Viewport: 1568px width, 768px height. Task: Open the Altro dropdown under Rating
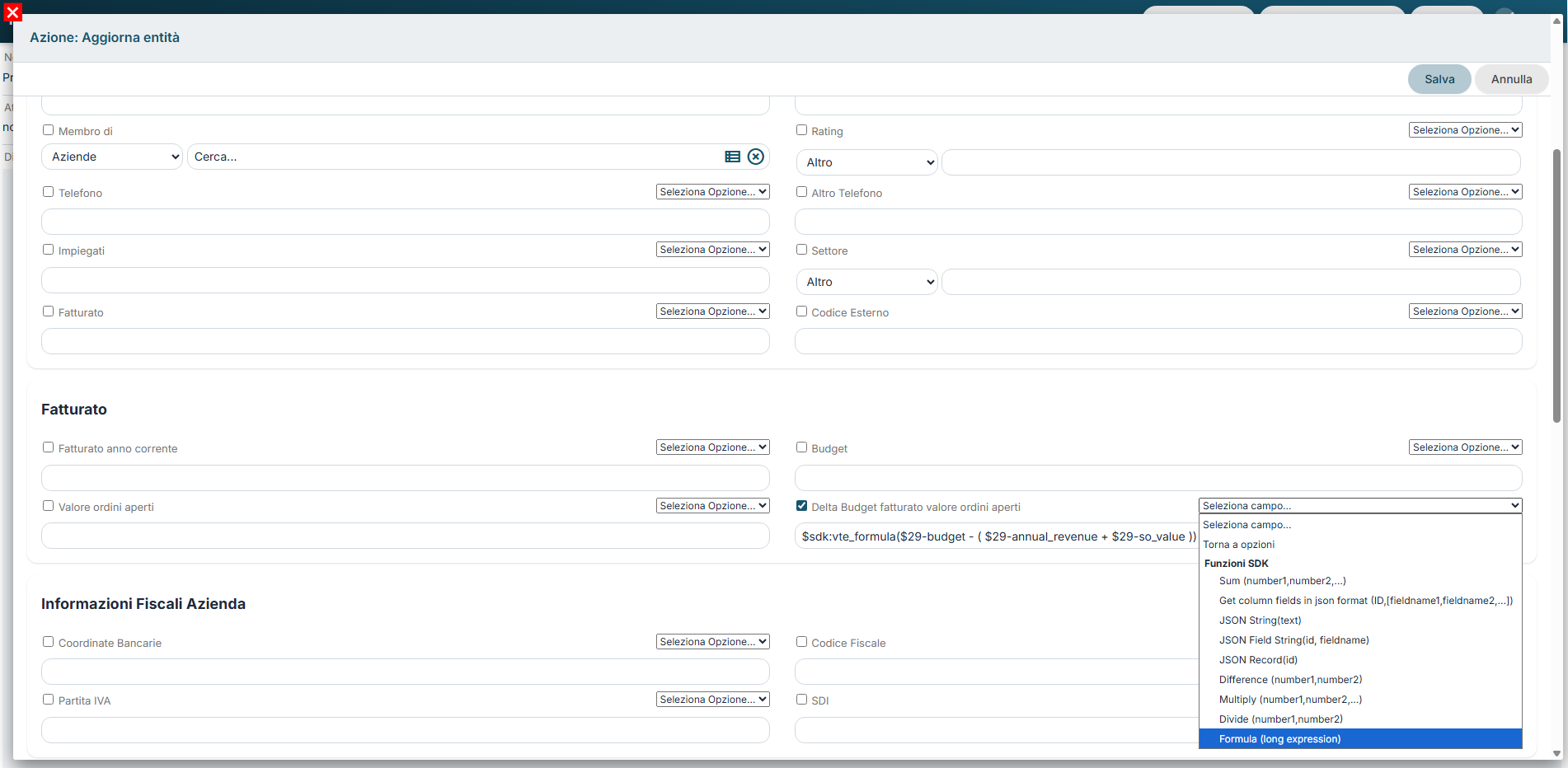[x=866, y=162]
